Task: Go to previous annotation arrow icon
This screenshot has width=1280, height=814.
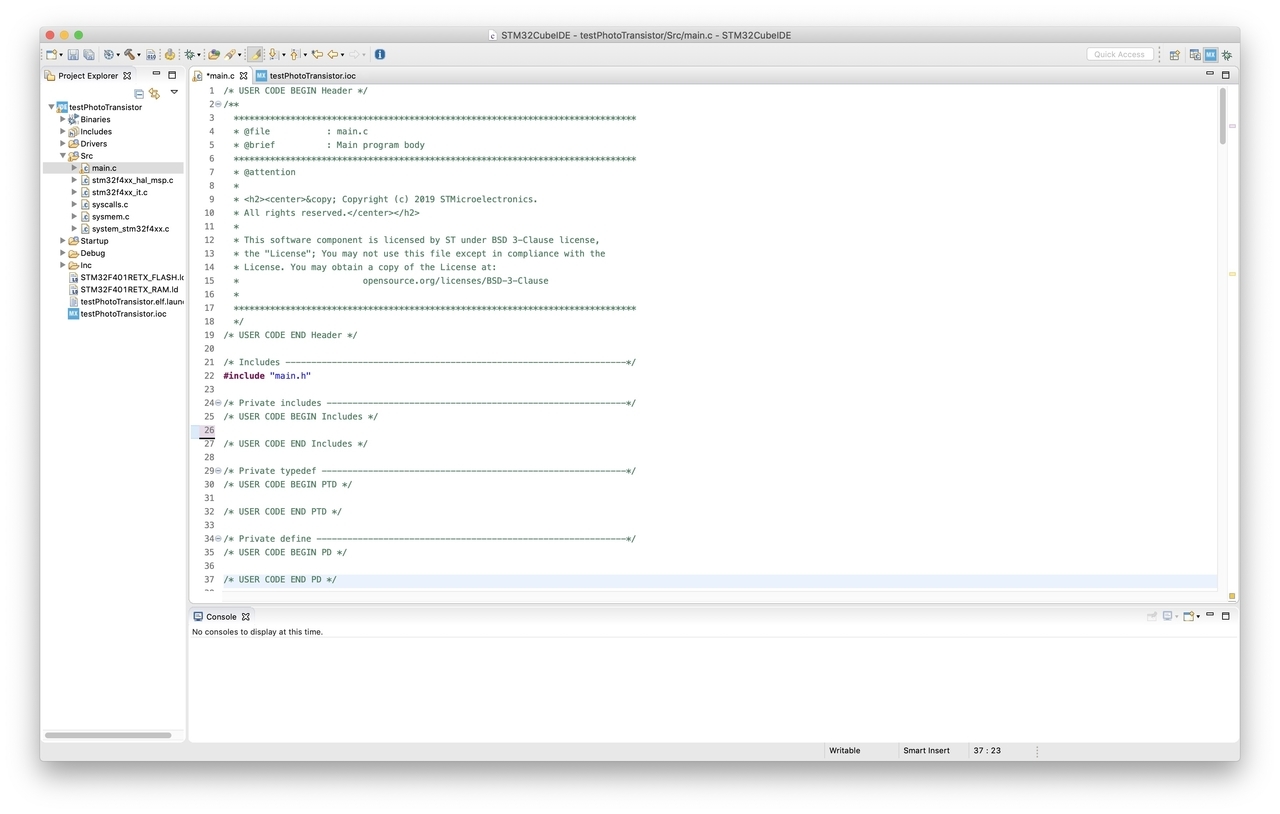Action: click(294, 55)
